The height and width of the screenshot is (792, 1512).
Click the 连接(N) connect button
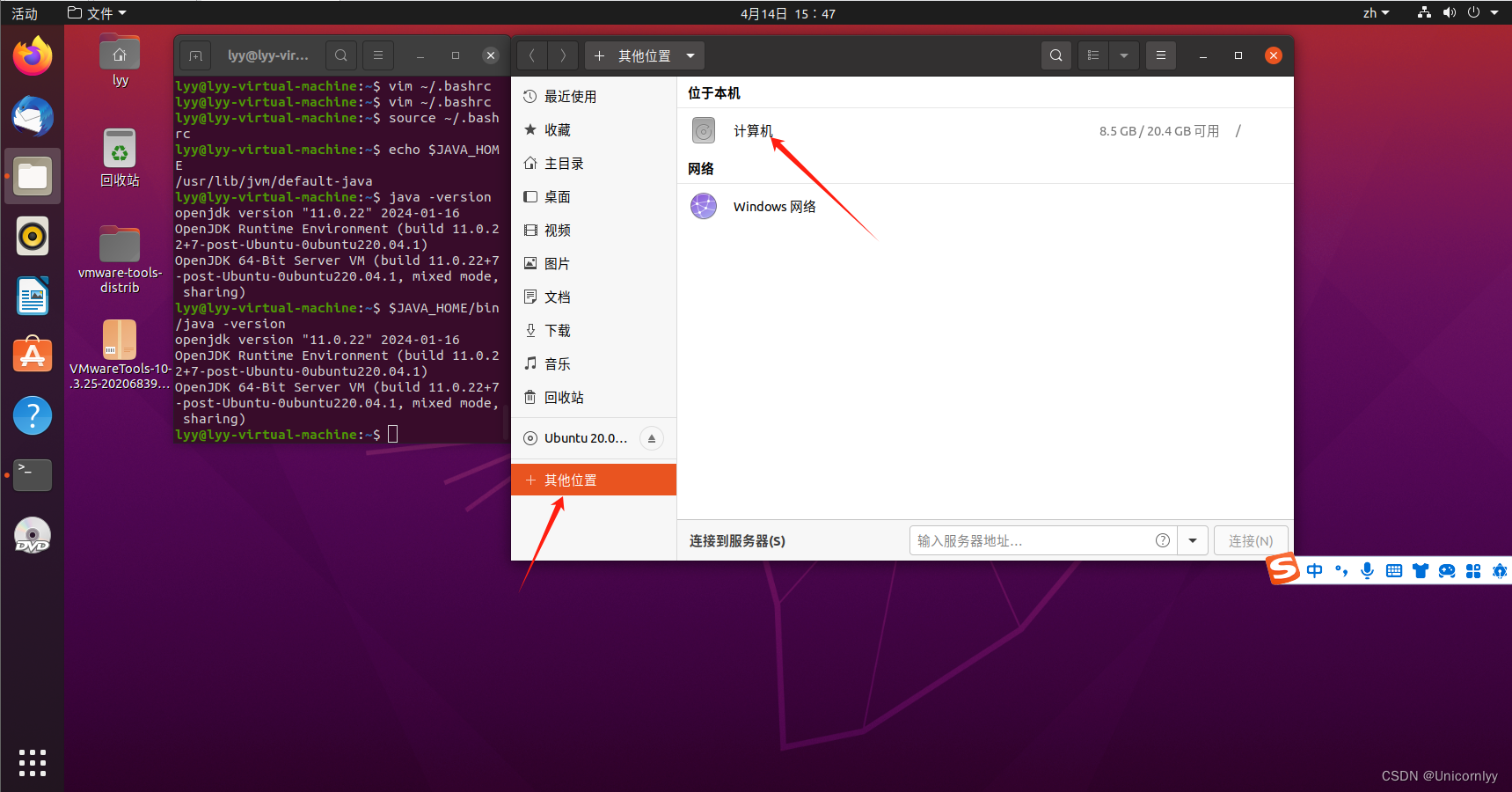coord(1251,540)
